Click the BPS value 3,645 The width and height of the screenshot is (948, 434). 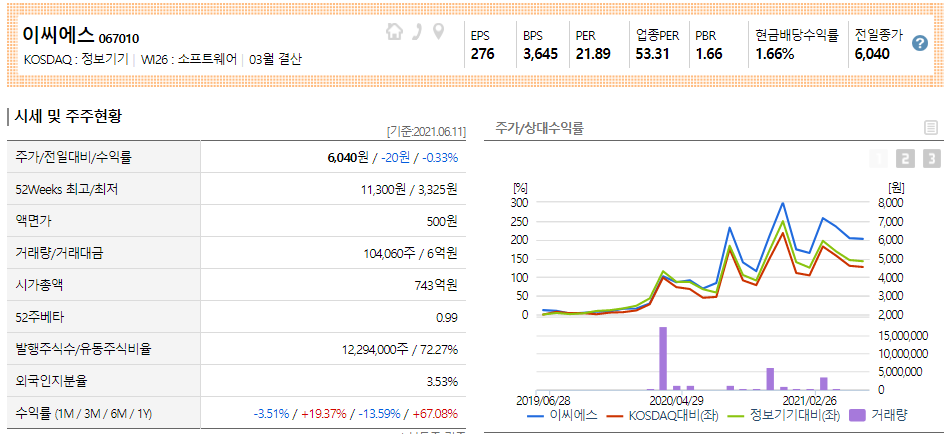541,54
